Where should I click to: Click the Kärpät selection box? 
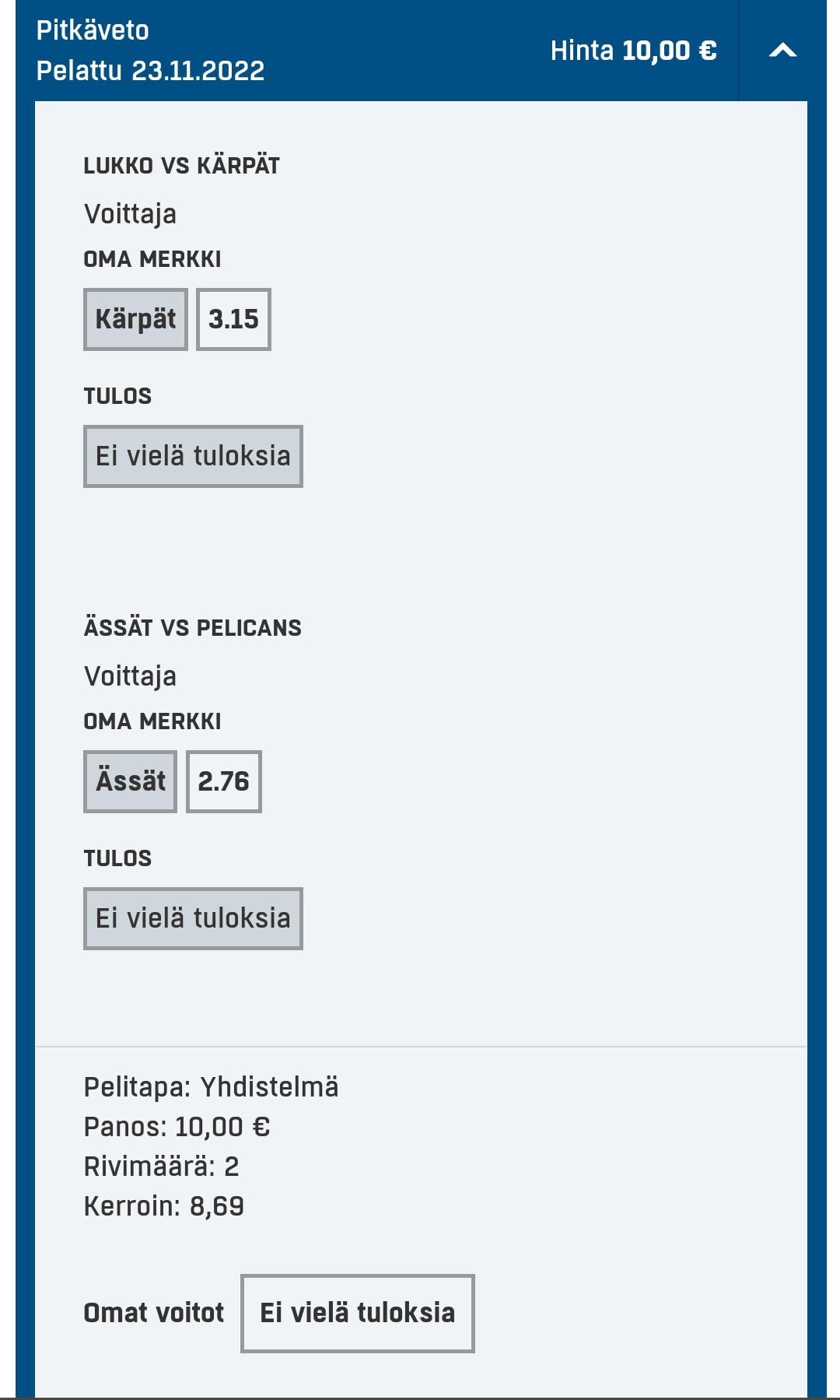click(135, 320)
